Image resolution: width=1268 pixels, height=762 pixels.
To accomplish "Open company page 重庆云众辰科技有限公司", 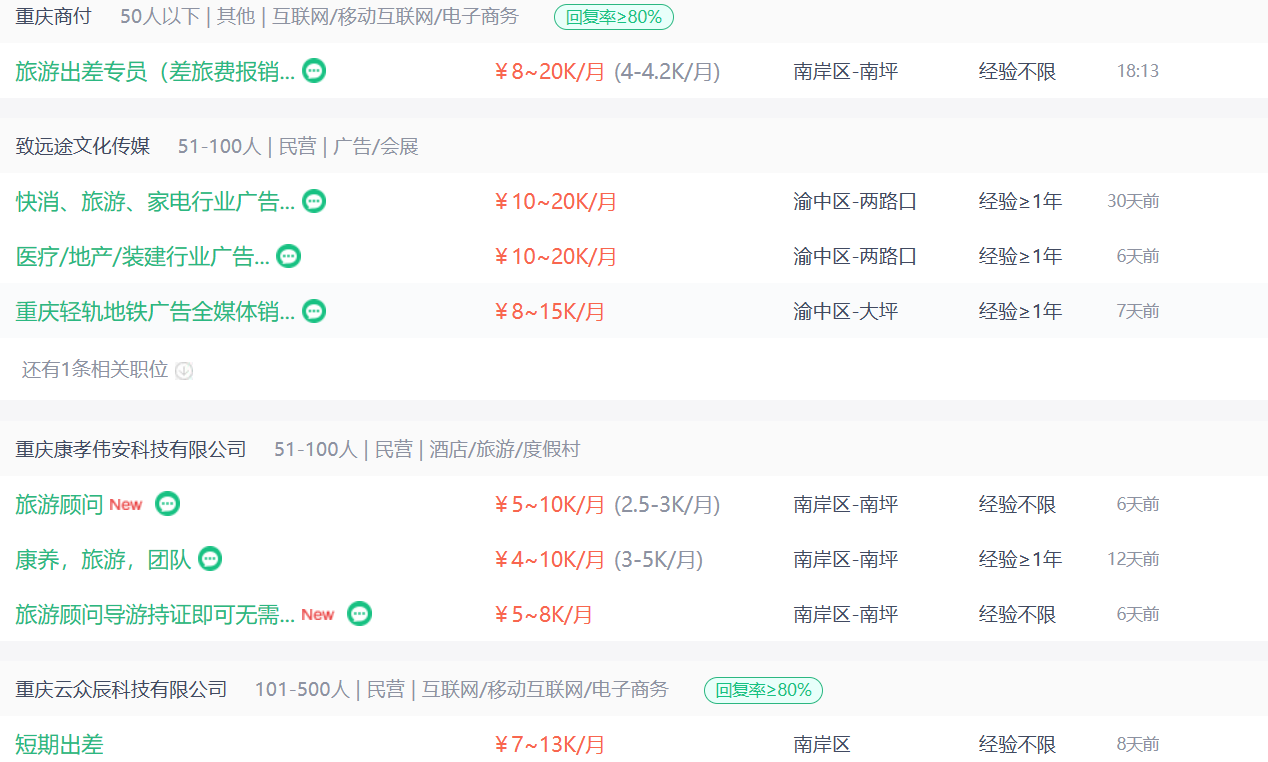I will [x=121, y=690].
